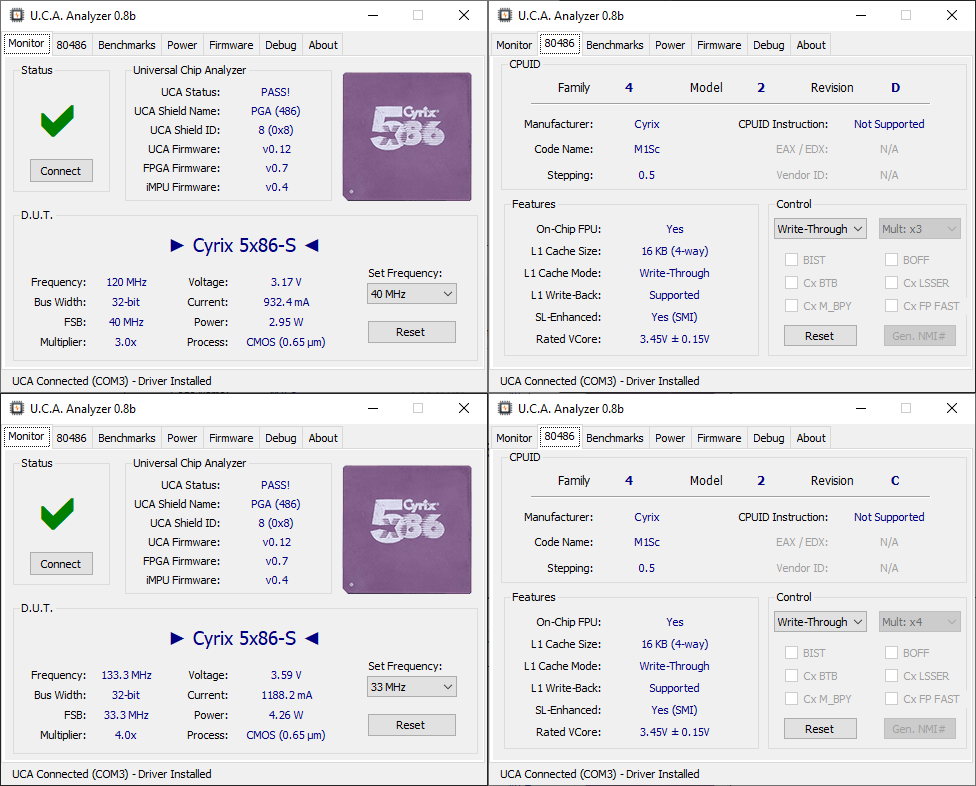976x786 pixels.
Task: Click the Connect button in the 133.3 MHz window
Action: tap(61, 563)
